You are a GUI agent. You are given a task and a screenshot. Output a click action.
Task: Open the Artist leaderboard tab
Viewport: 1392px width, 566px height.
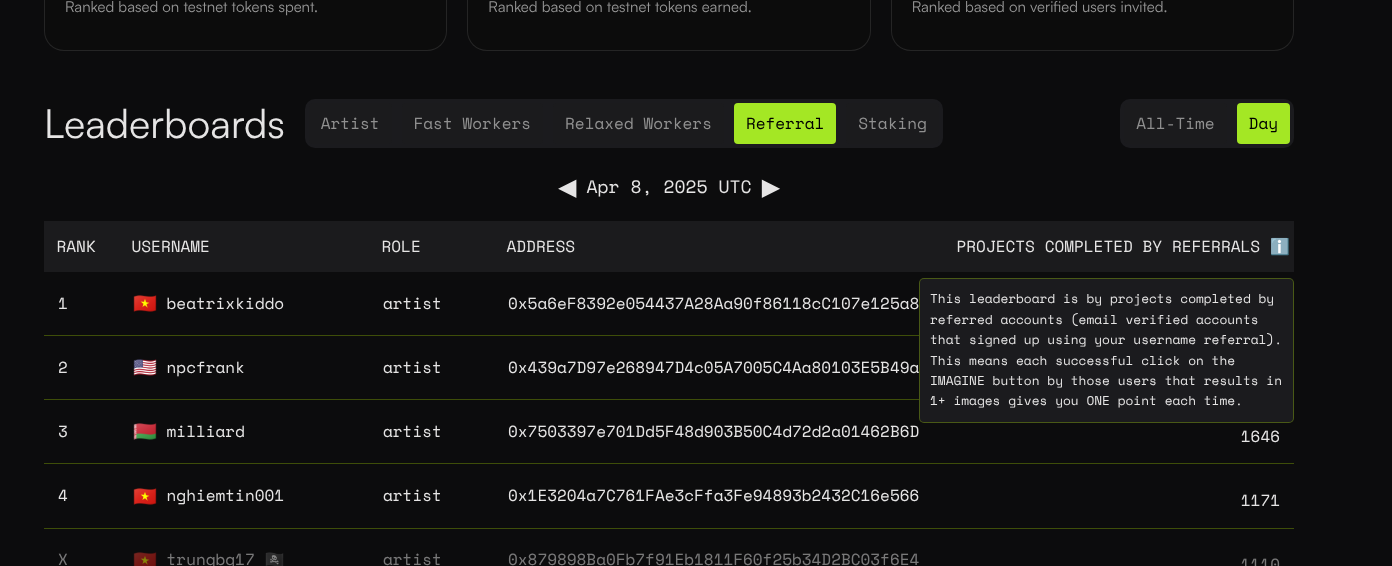click(x=350, y=124)
